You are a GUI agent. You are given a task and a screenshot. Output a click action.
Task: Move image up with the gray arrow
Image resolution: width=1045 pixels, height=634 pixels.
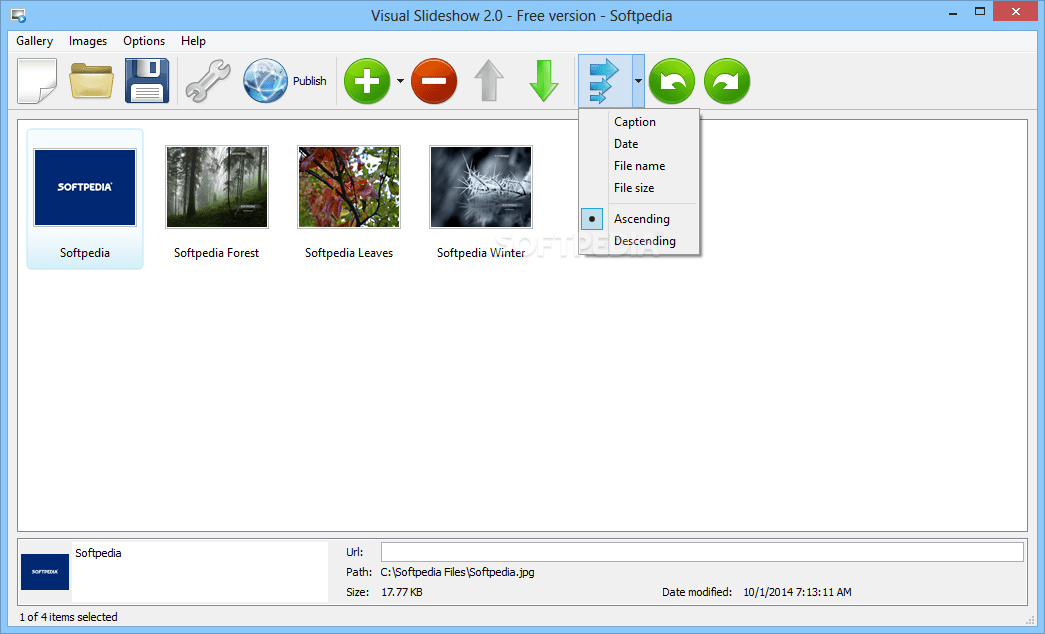point(489,81)
